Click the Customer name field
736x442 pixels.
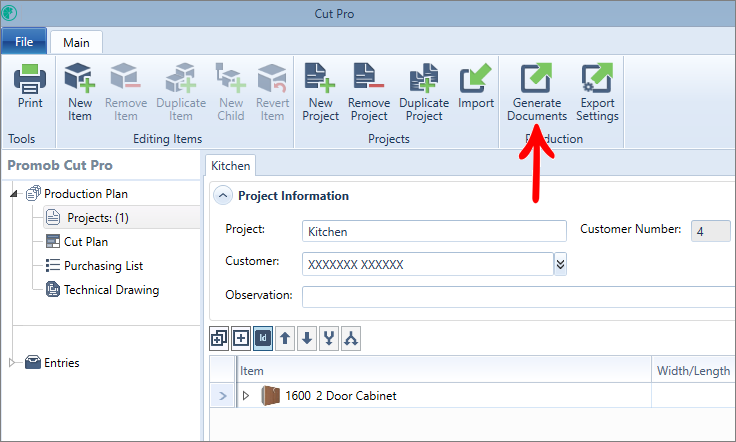pyautogui.click(x=428, y=264)
